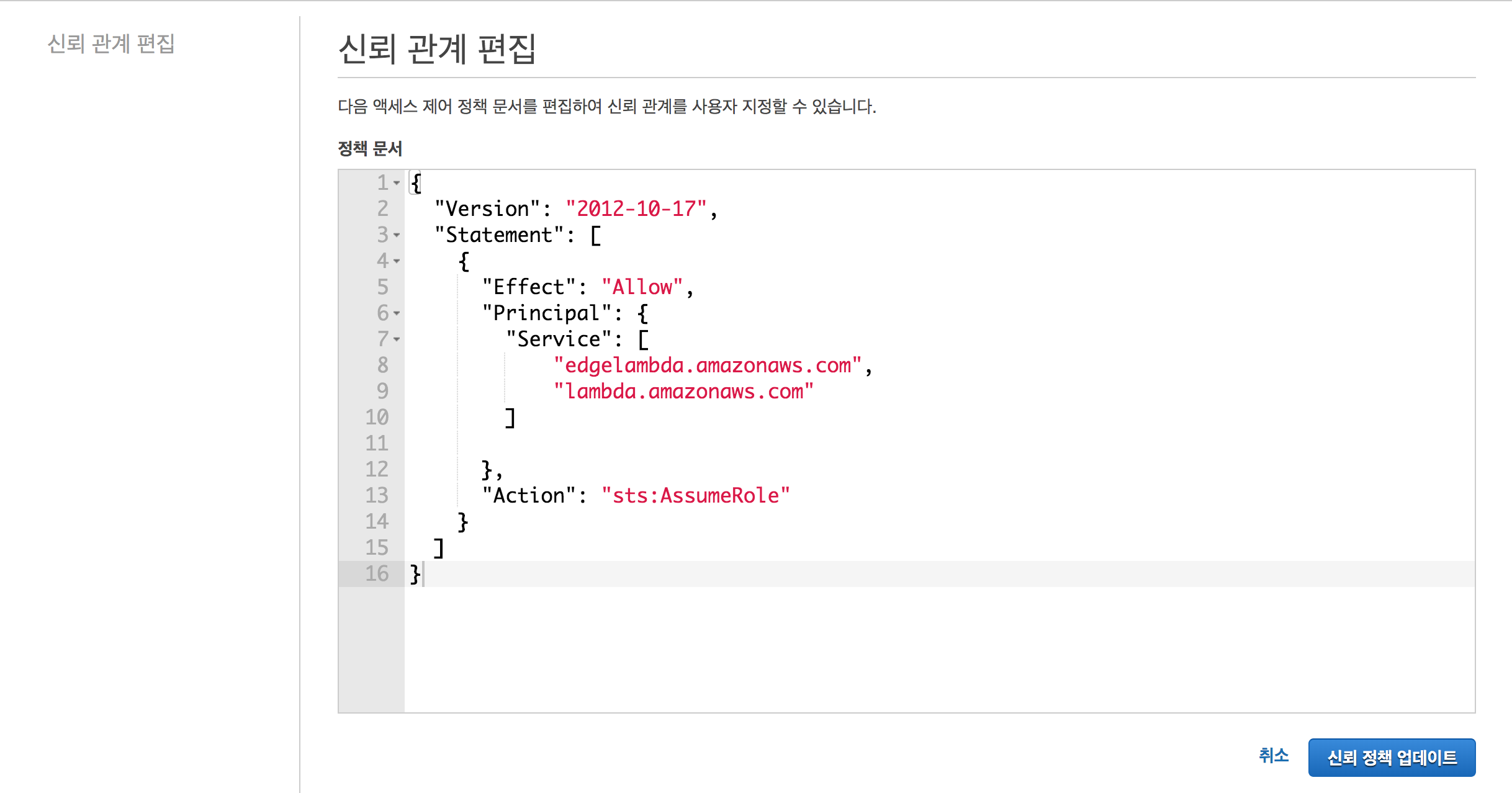Click line number 9 in gutter
This screenshot has width=1512, height=793.
[x=382, y=392]
